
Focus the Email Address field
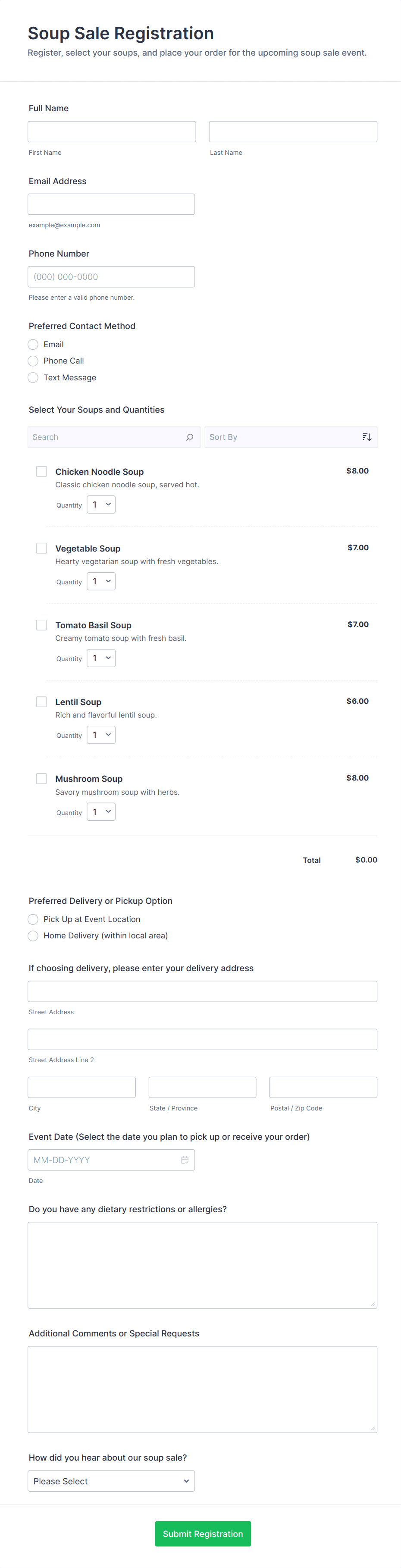coord(111,204)
